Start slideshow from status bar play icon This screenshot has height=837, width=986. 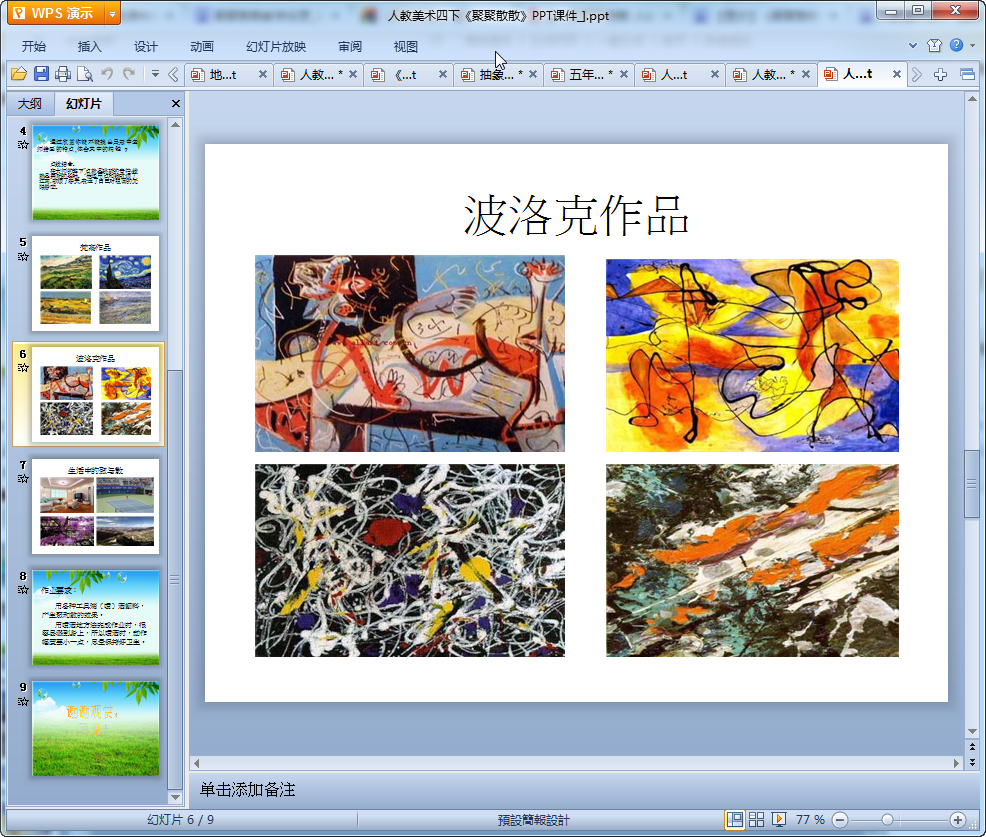pyautogui.click(x=779, y=819)
